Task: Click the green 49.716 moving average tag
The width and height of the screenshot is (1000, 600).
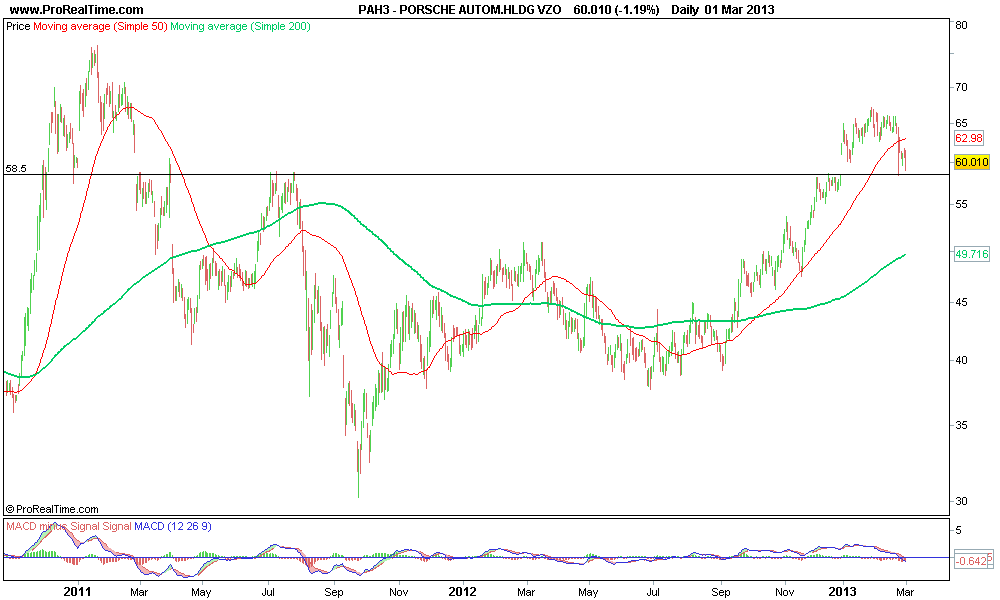Action: click(x=971, y=254)
